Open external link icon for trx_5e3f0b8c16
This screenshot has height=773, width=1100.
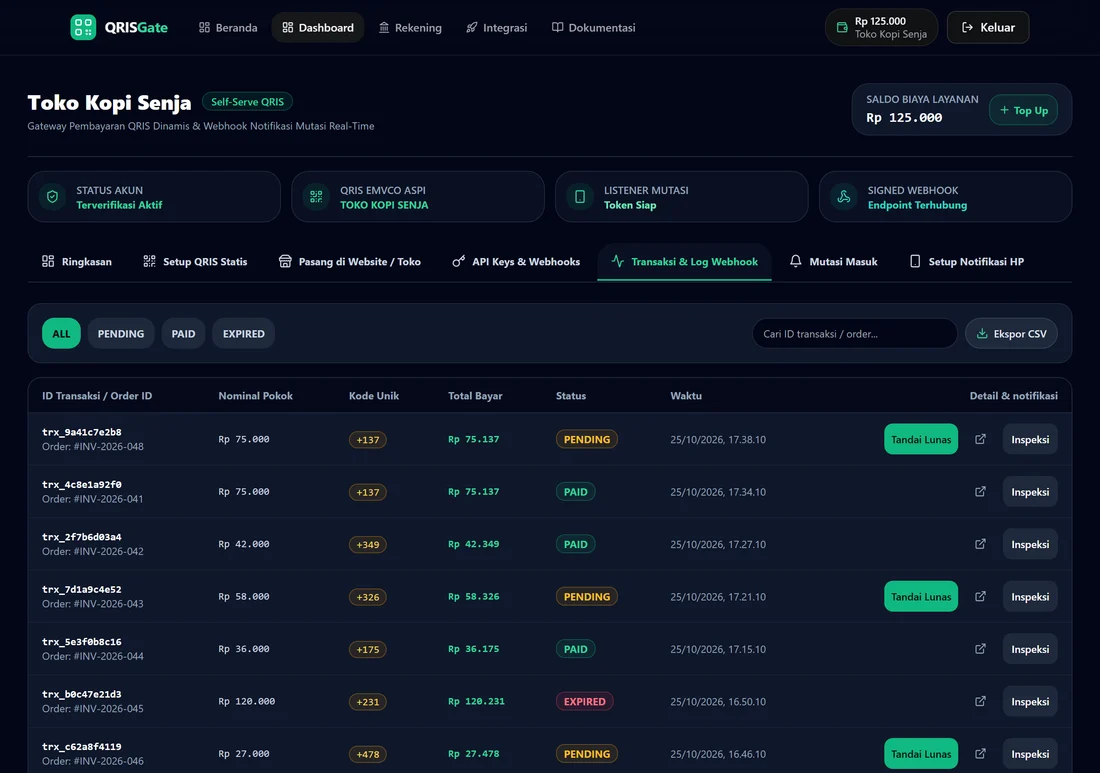[x=980, y=649]
